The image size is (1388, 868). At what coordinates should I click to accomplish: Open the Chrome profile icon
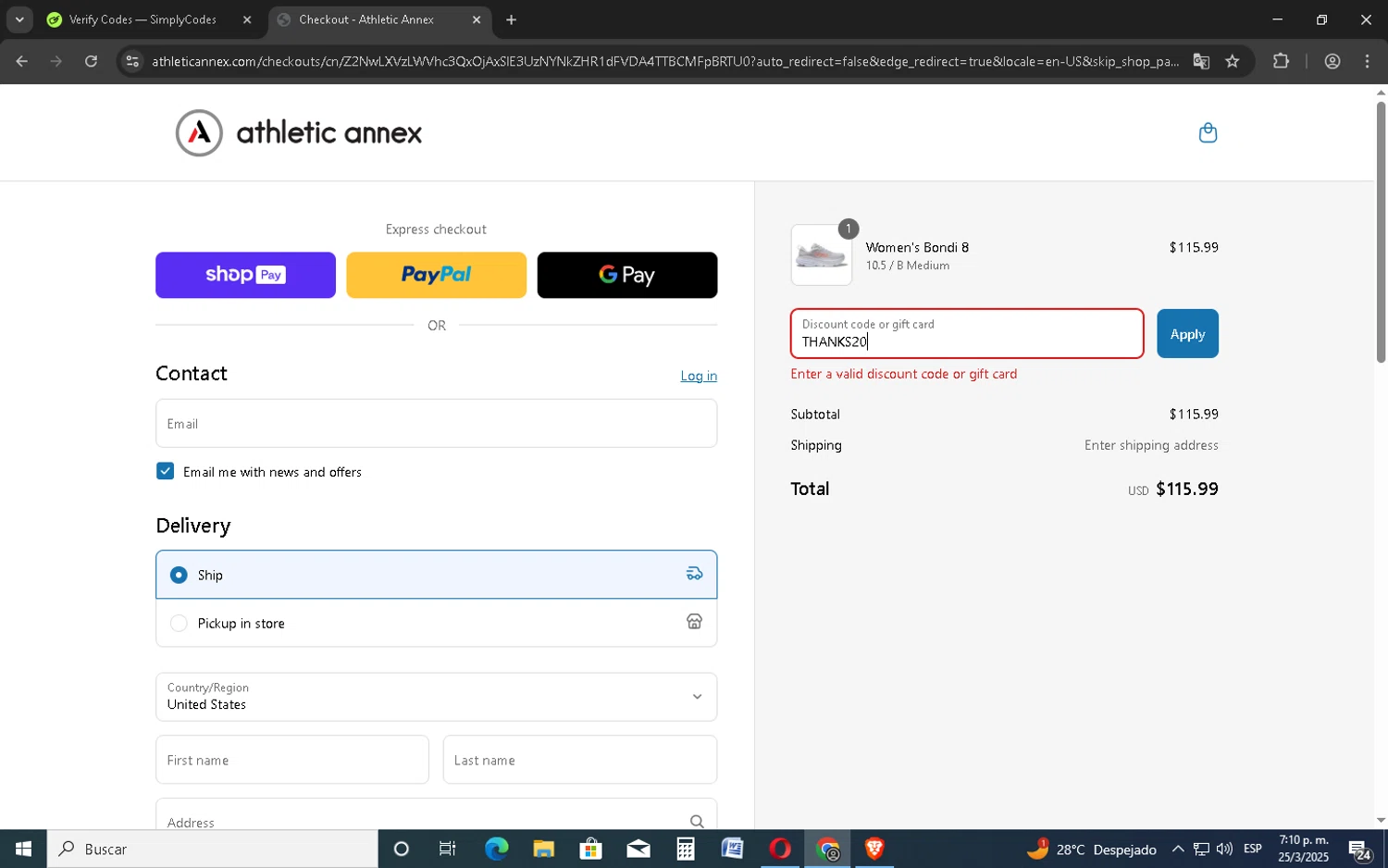[1332, 61]
